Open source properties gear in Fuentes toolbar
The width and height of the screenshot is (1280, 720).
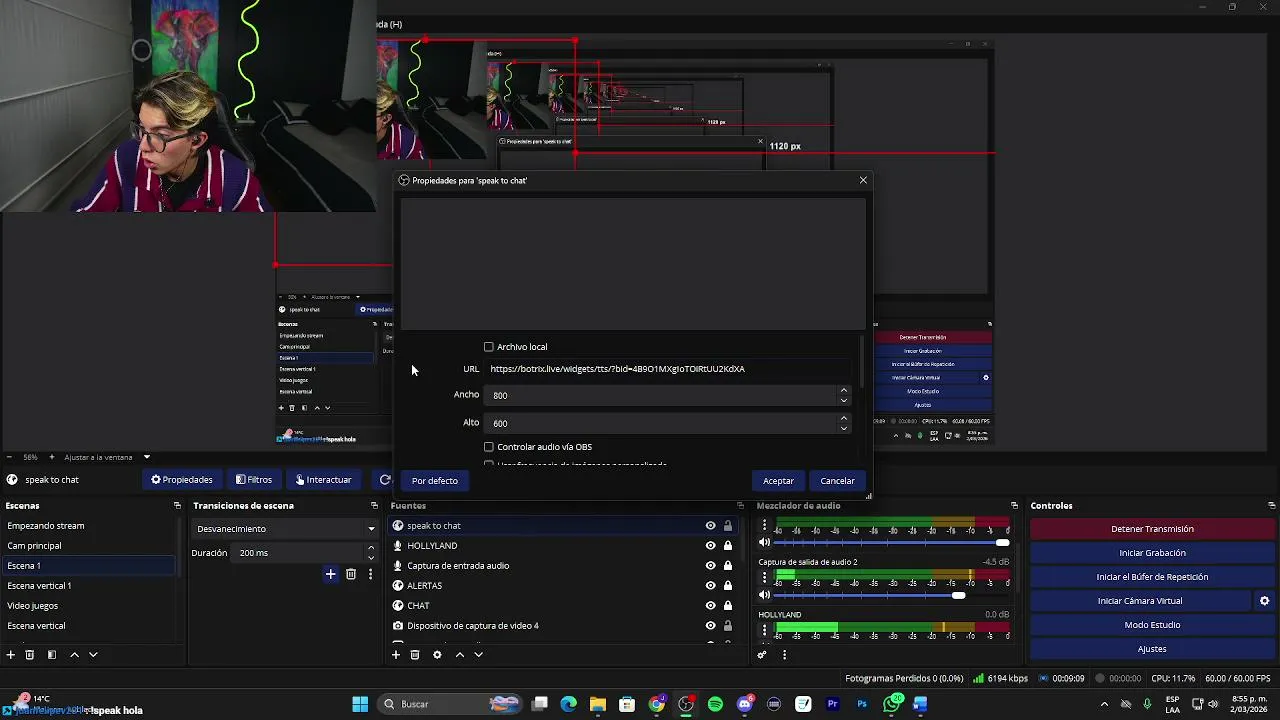point(437,655)
